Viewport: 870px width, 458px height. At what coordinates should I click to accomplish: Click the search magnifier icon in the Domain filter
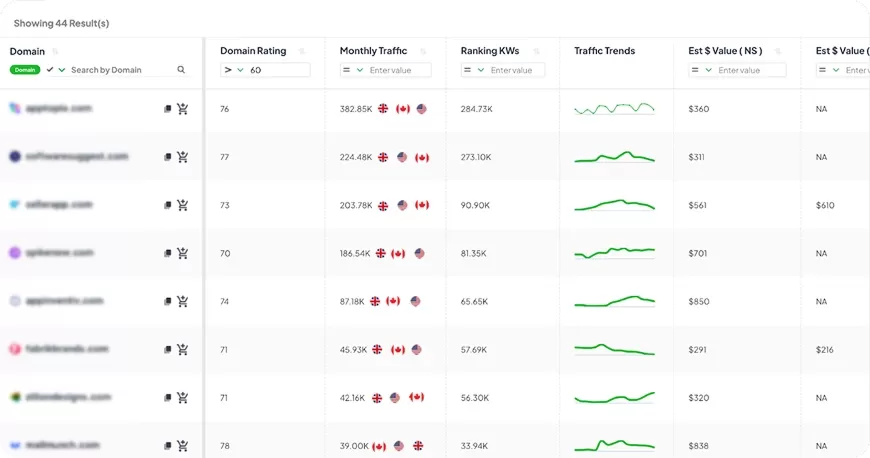181,70
